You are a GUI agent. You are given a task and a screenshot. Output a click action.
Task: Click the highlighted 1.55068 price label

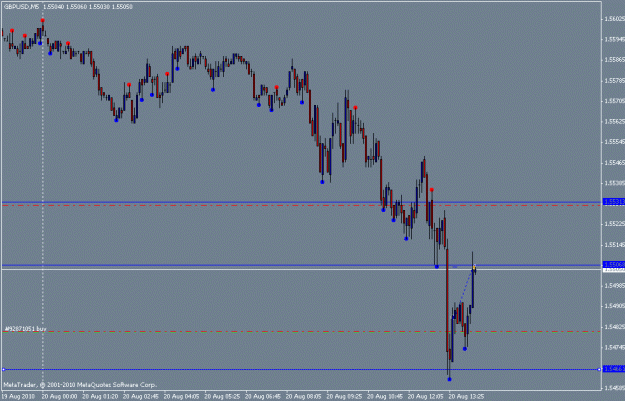[x=614, y=265]
